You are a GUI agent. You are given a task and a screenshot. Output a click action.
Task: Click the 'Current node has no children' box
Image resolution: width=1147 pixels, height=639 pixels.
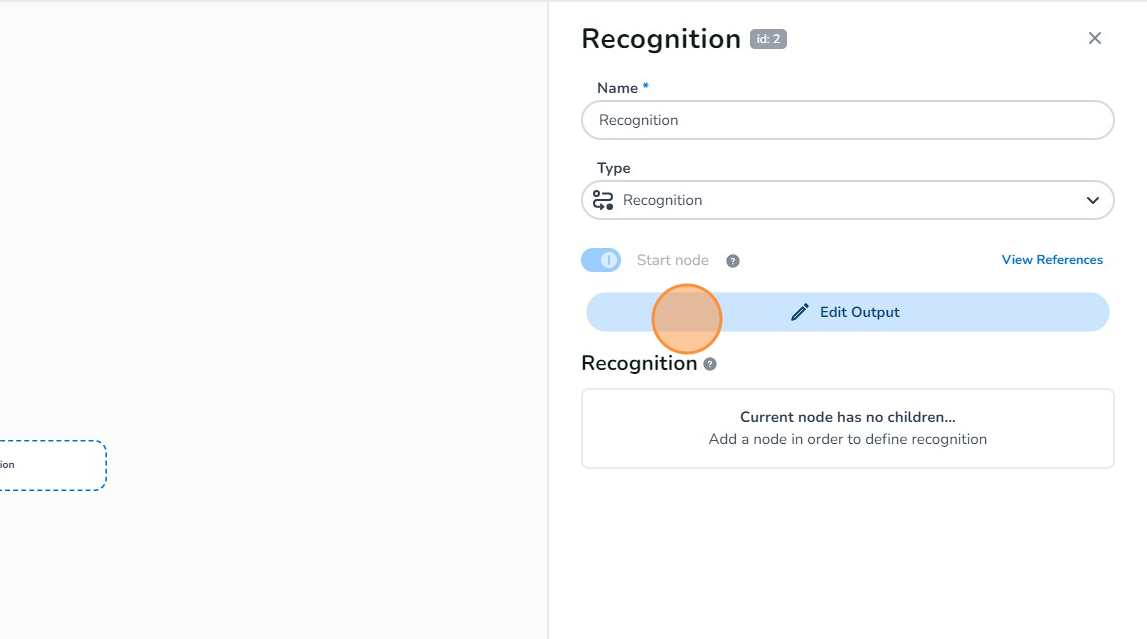pos(846,428)
